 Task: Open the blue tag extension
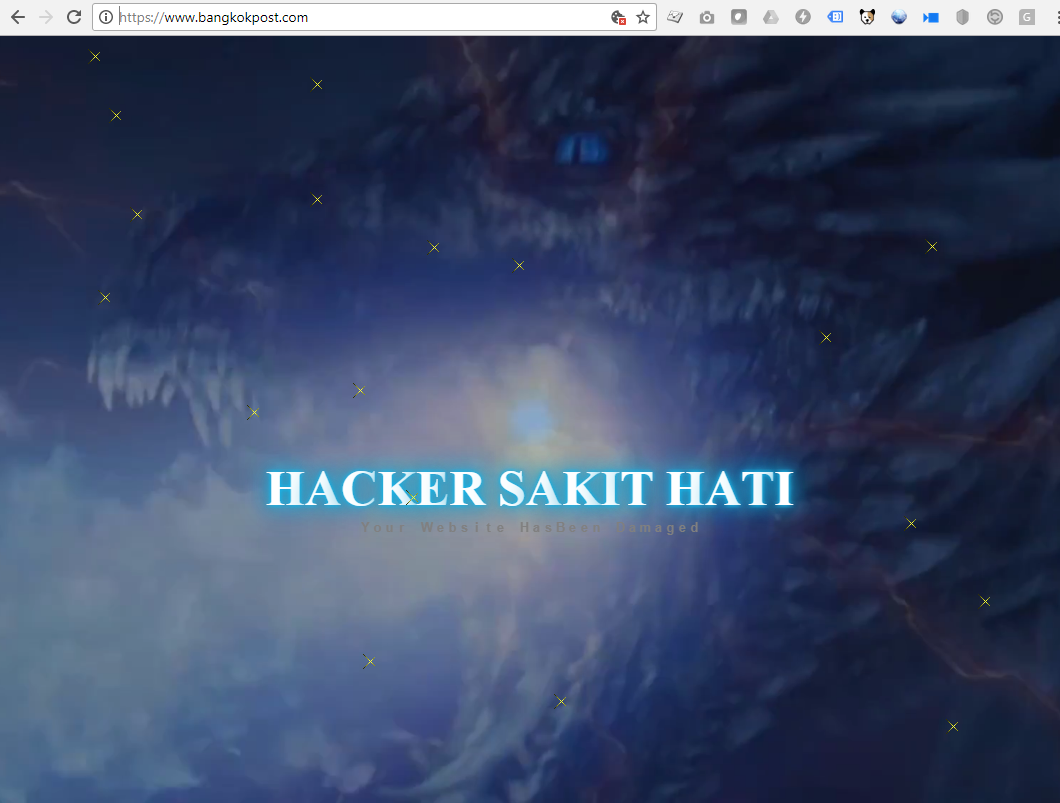click(835, 17)
